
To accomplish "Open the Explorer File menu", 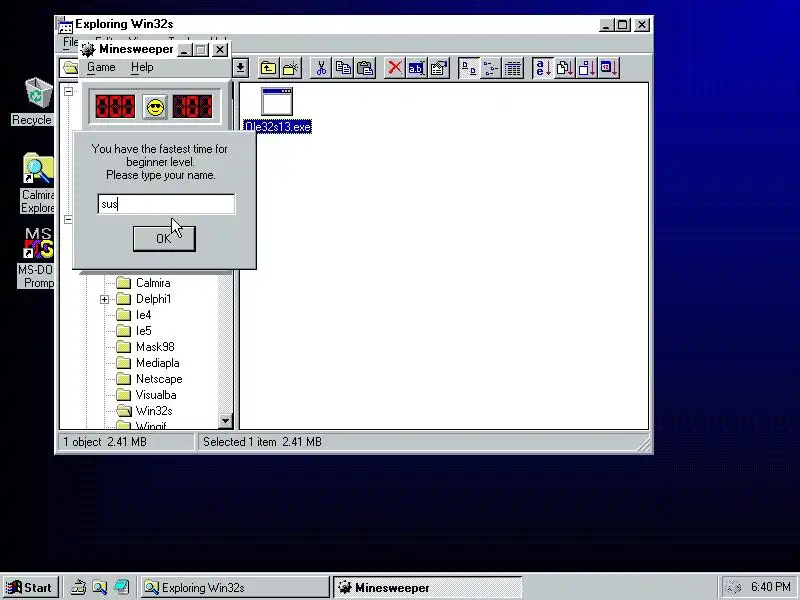I will (x=70, y=42).
